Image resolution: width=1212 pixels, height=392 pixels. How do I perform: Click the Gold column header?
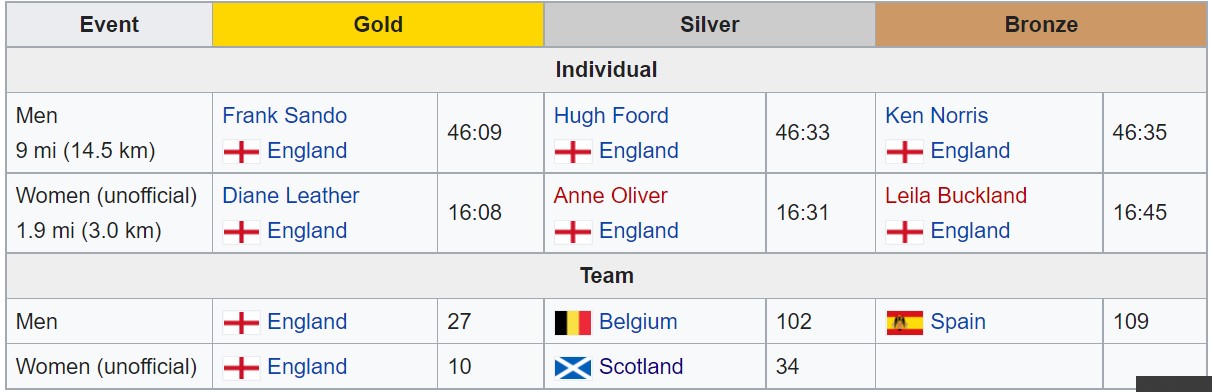(378, 25)
